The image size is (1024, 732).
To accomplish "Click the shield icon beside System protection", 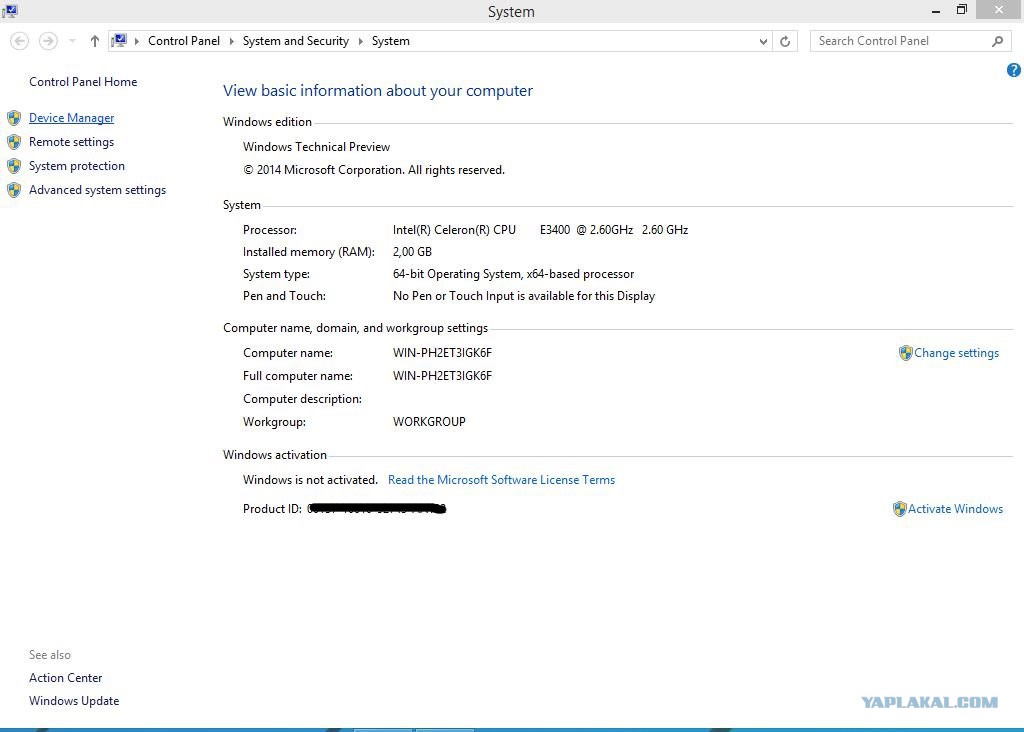I will [14, 166].
